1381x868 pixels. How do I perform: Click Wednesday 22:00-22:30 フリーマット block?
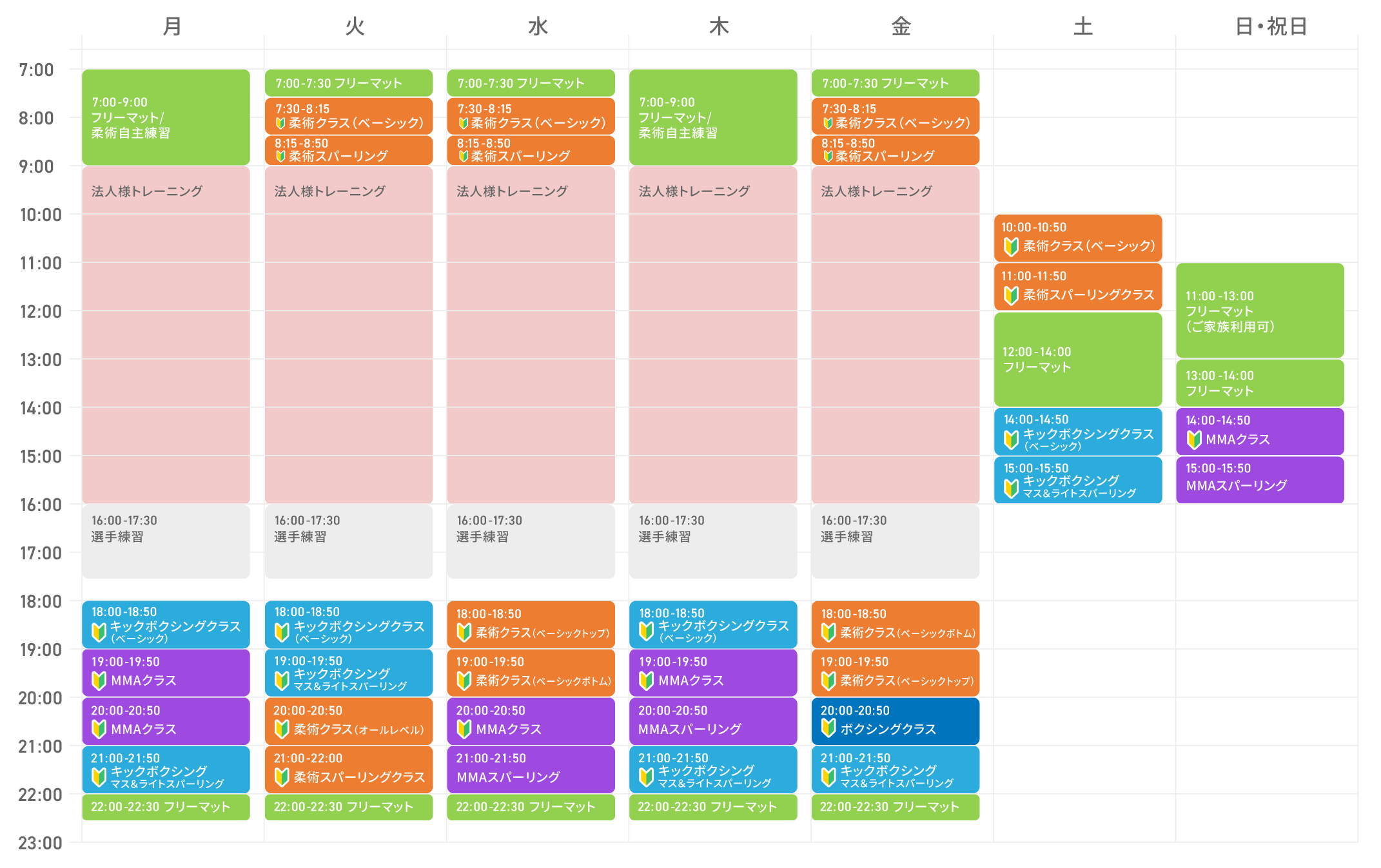click(x=531, y=807)
